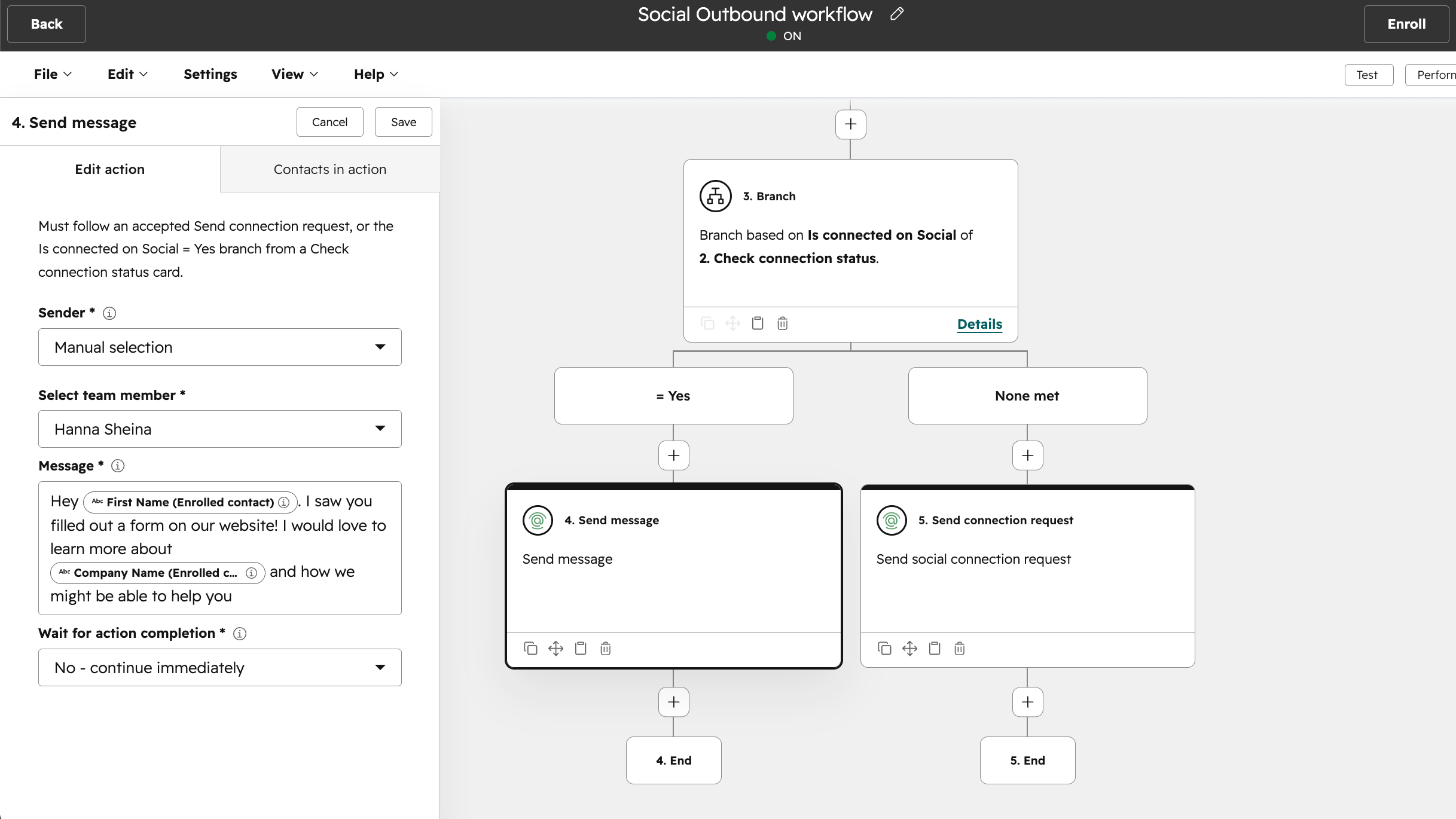Click the Test button
This screenshot has width=1456, height=819.
1369,75
